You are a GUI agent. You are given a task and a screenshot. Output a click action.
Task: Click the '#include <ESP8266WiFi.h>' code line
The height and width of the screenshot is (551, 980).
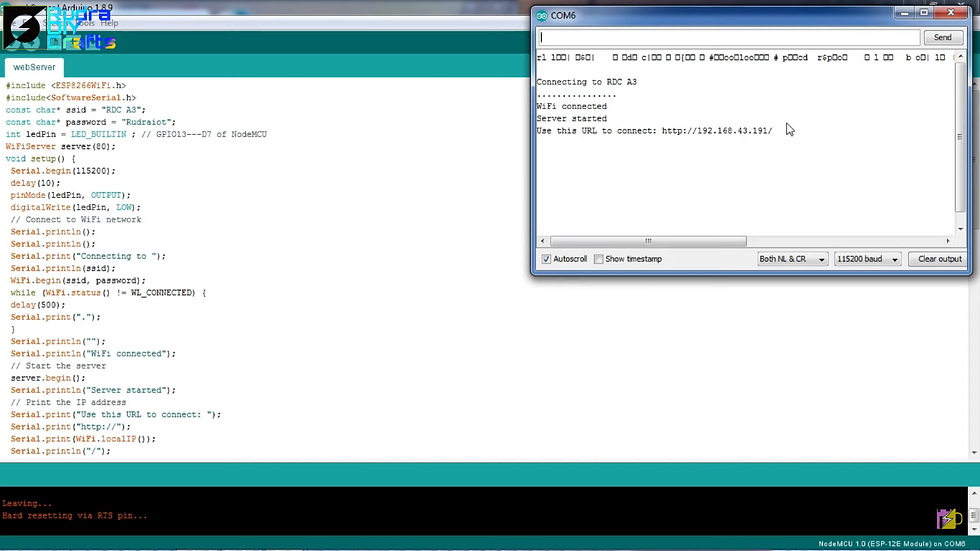pos(66,86)
